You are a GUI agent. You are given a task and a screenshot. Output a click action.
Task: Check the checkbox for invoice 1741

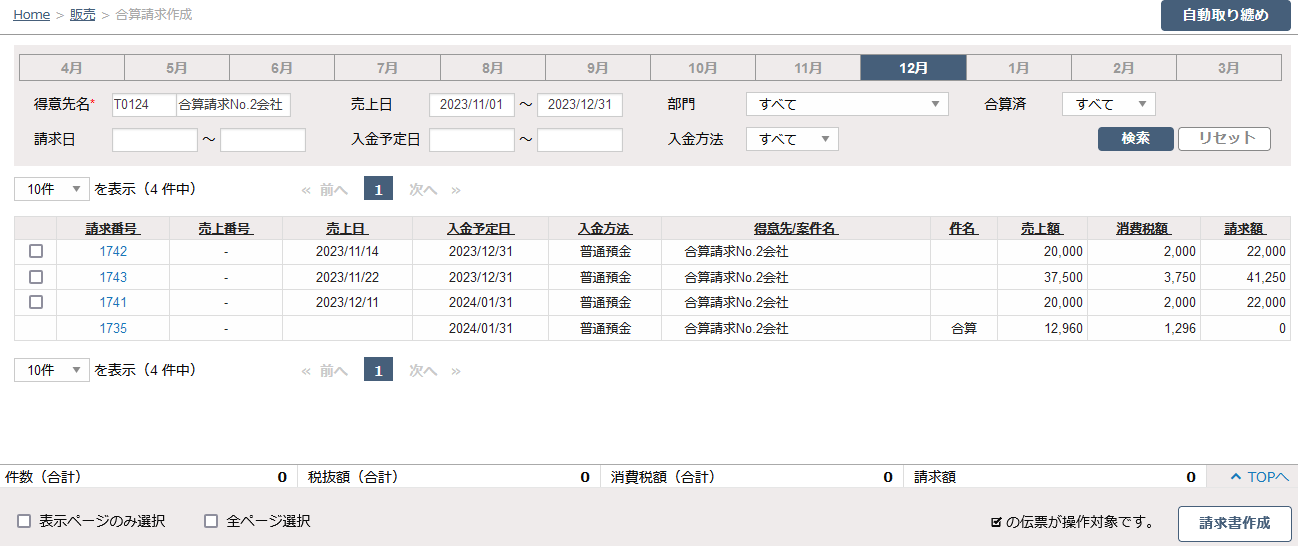pyautogui.click(x=36, y=302)
